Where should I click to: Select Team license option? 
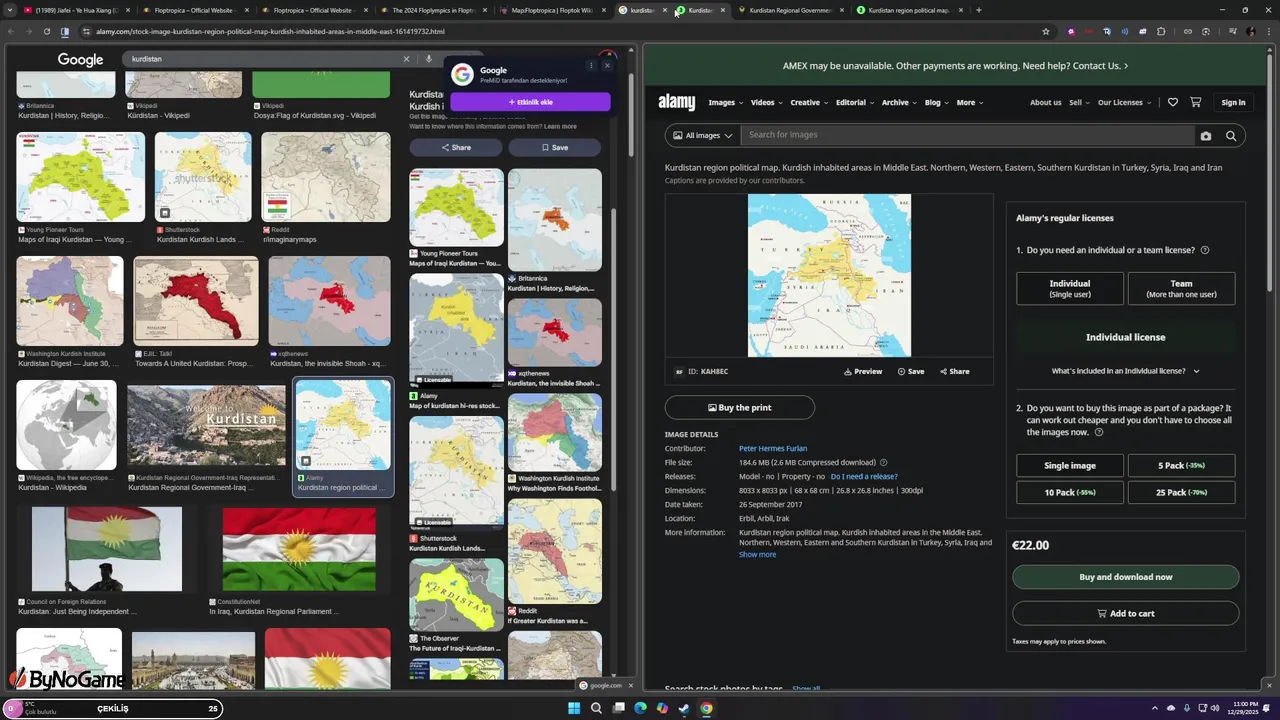(x=1181, y=289)
